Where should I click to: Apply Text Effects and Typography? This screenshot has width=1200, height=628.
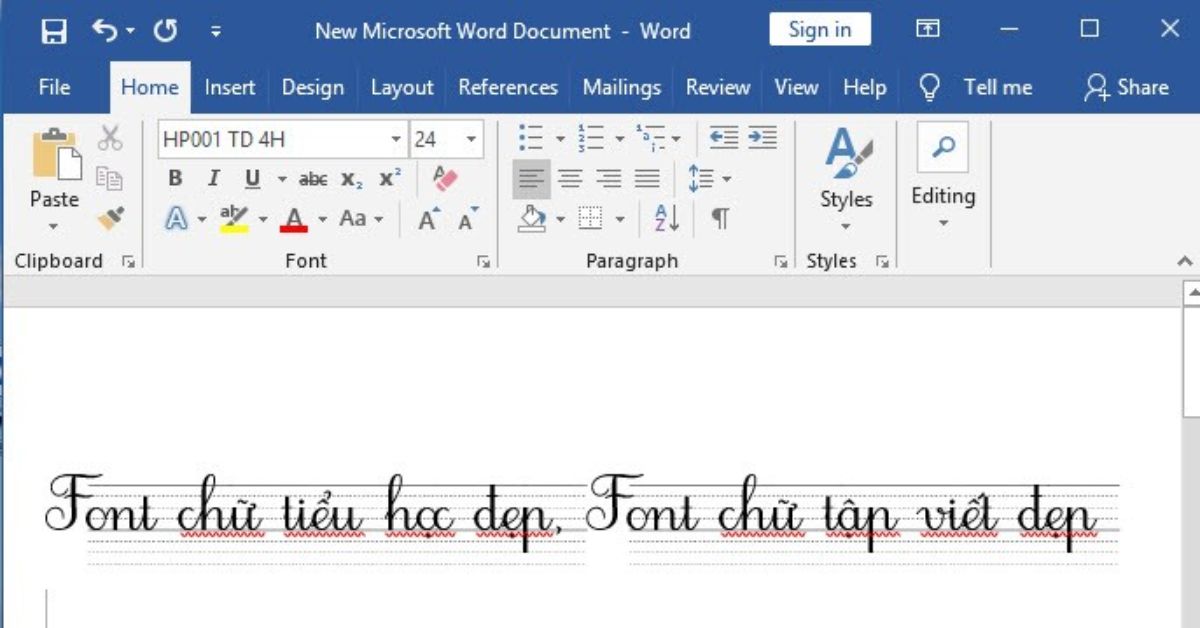(x=177, y=218)
